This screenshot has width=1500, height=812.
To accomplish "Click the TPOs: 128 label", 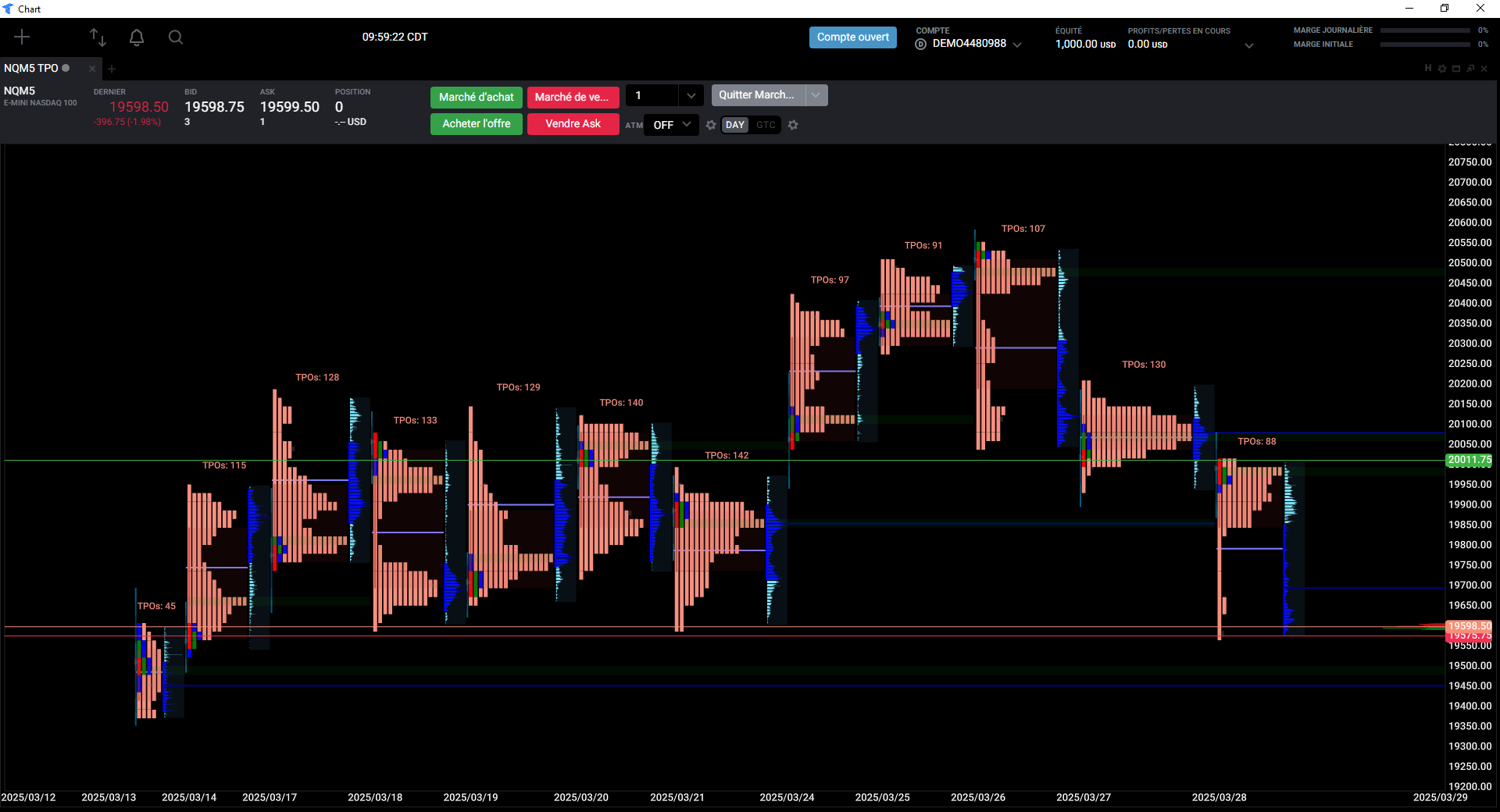I will coord(317,378).
